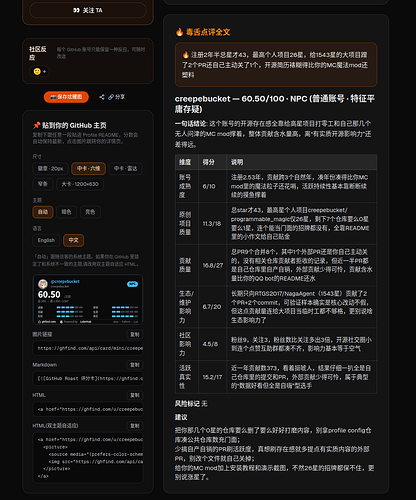Viewport: 416px width, 500px height.
Task: Click the creepebucket — 60.50/100 title
Action: 275,104
